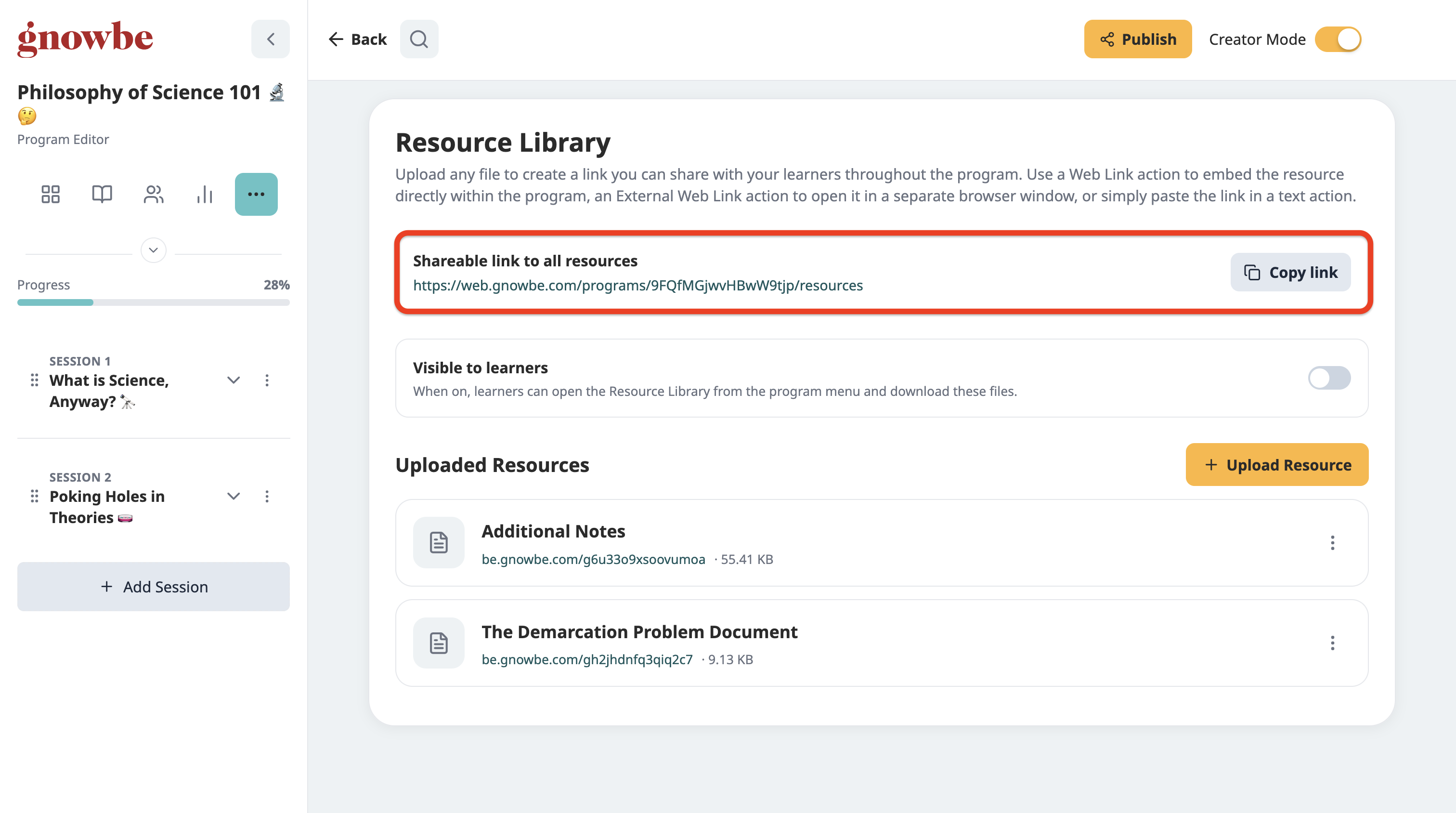Select session Poking Holes in Theories
The image size is (1456, 813).
pos(107,507)
